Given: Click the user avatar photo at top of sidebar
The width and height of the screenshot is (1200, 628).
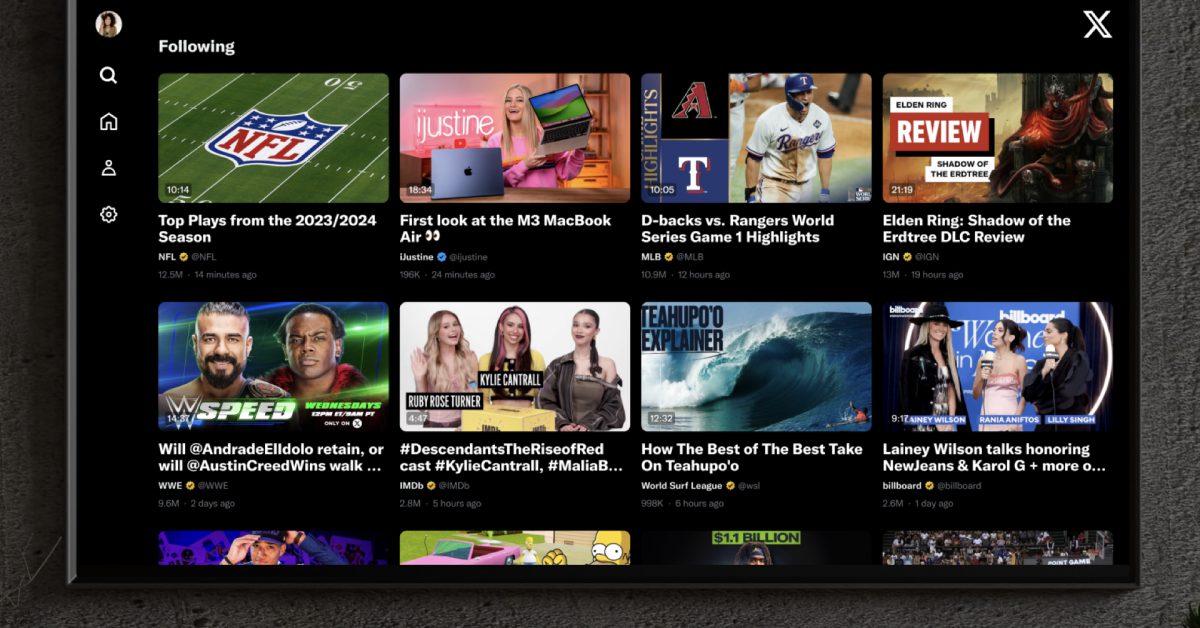Looking at the screenshot, I should click(108, 24).
